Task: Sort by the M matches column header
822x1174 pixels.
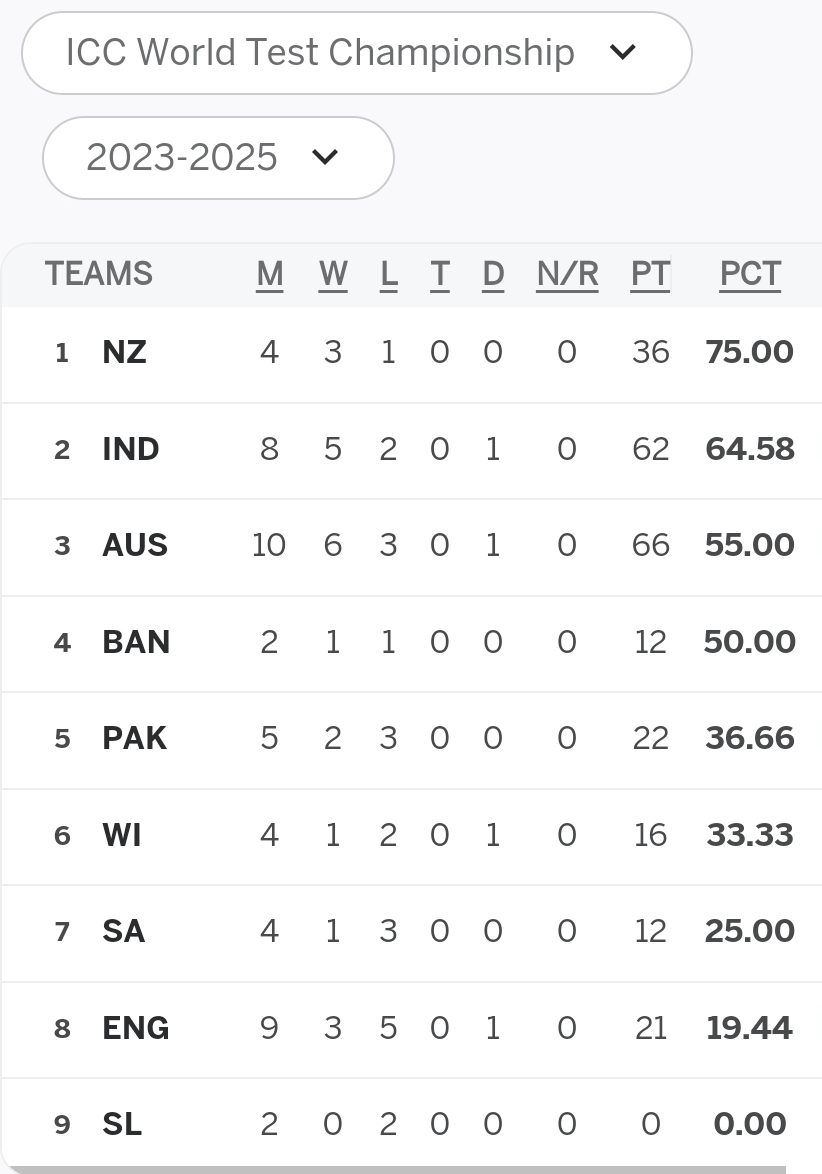Action: (270, 275)
